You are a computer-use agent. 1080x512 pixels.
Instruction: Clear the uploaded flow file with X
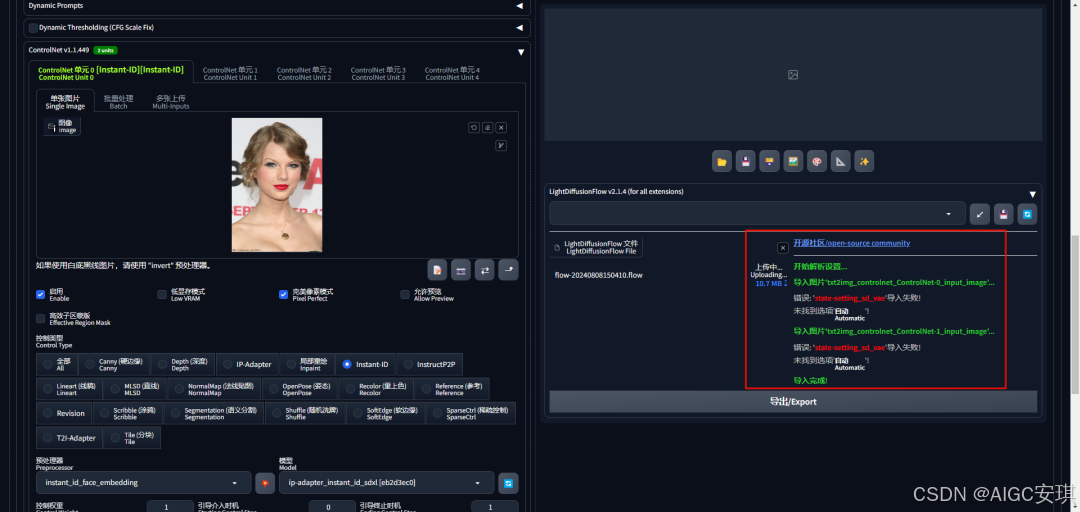tap(782, 247)
